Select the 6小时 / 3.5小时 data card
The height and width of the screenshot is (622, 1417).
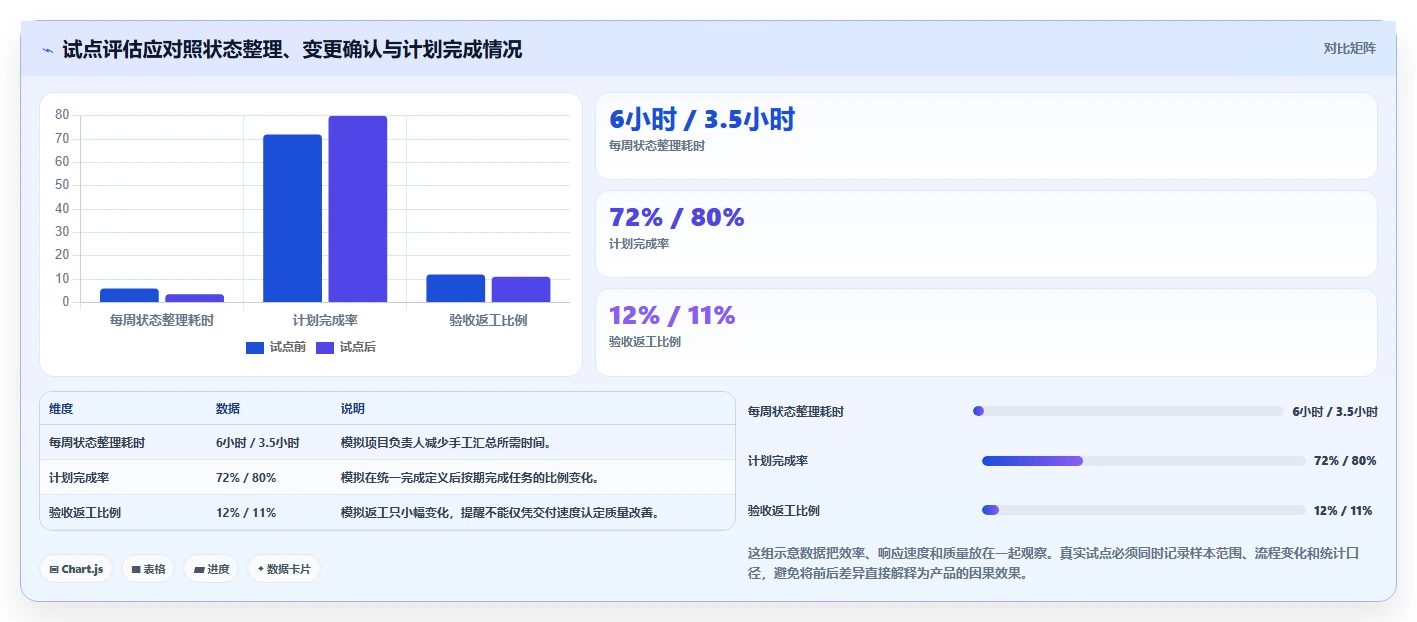tap(986, 136)
